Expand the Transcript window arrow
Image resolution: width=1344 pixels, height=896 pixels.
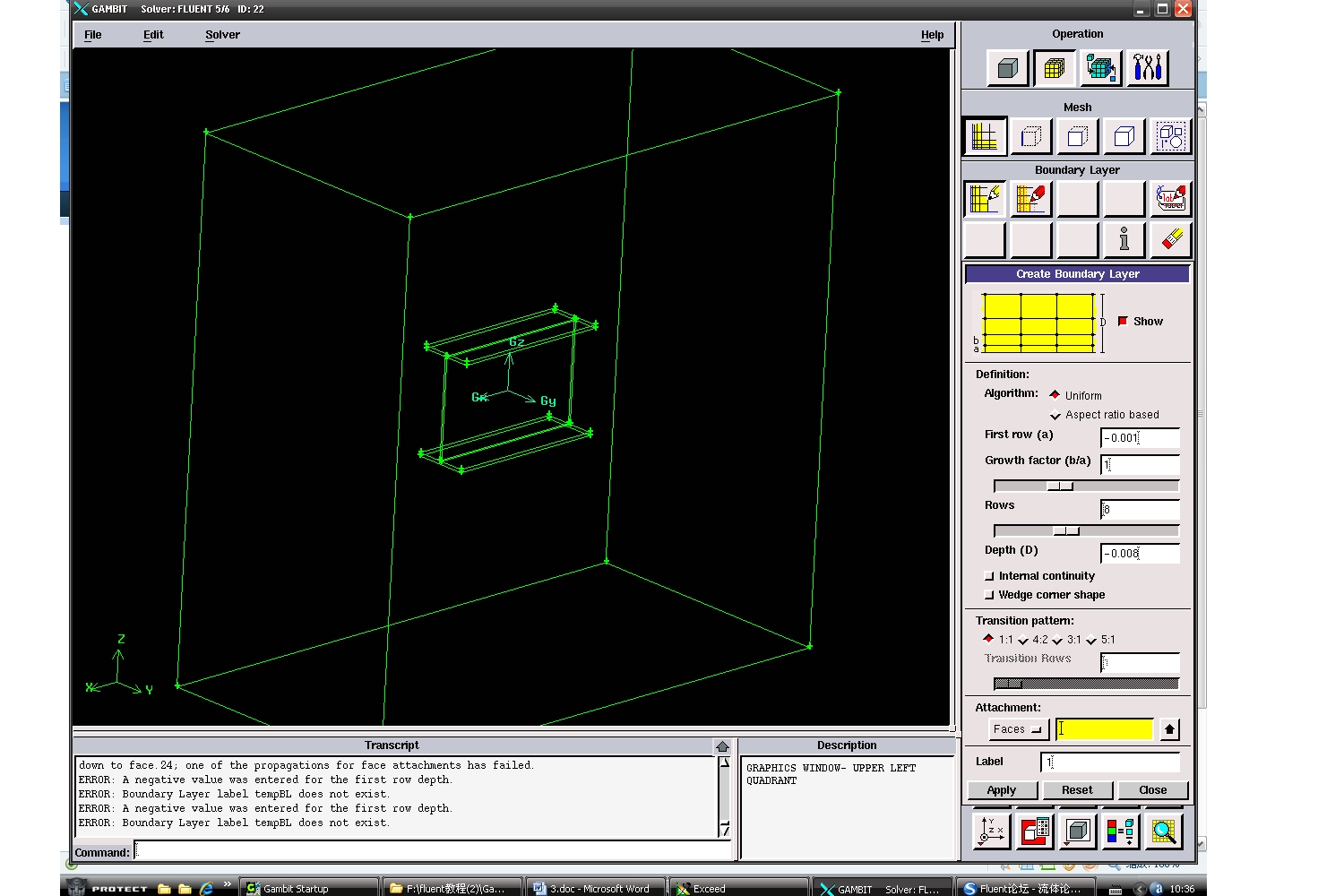pyautogui.click(x=722, y=746)
